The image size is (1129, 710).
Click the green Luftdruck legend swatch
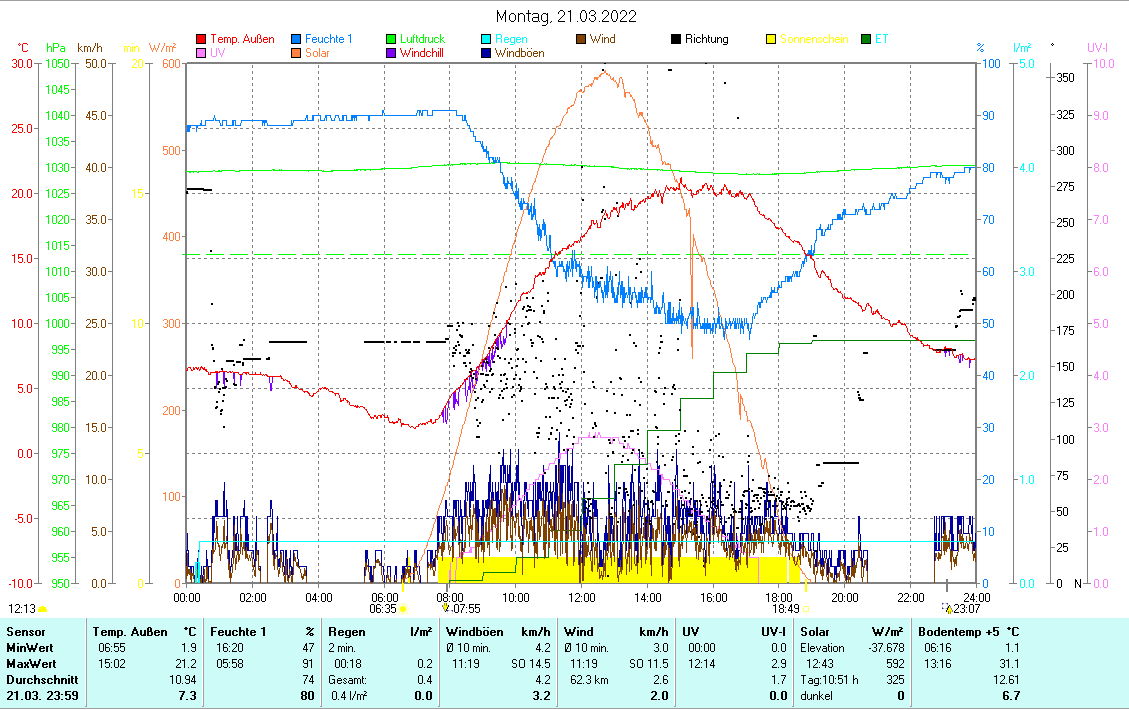pyautogui.click(x=392, y=40)
